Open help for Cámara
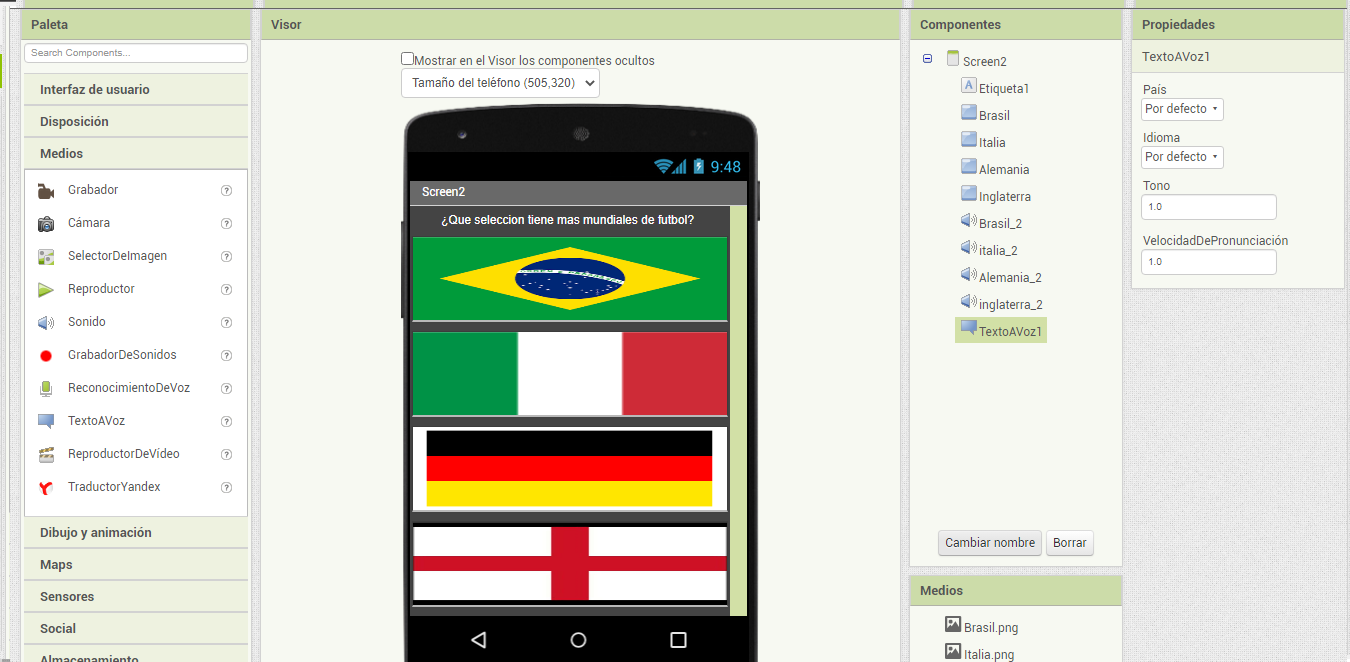Image resolution: width=1350 pixels, height=662 pixels. coord(226,223)
